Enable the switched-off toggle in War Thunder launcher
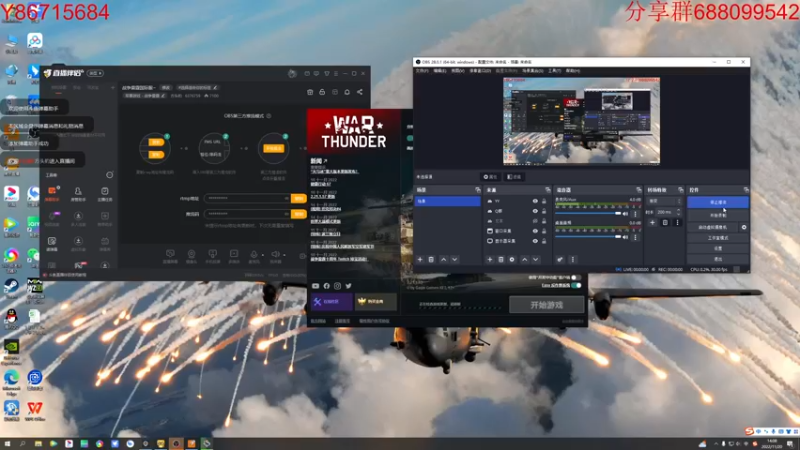This screenshot has height=450, width=800. pyautogui.click(x=576, y=278)
